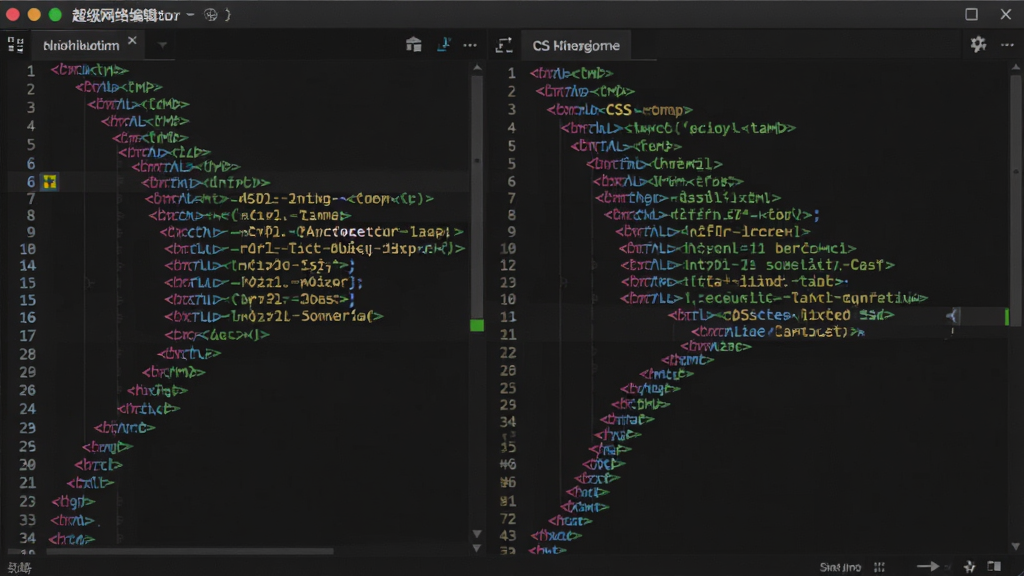Open the tab list dropdown arrow
1024x576 pixels.
(x=162, y=45)
